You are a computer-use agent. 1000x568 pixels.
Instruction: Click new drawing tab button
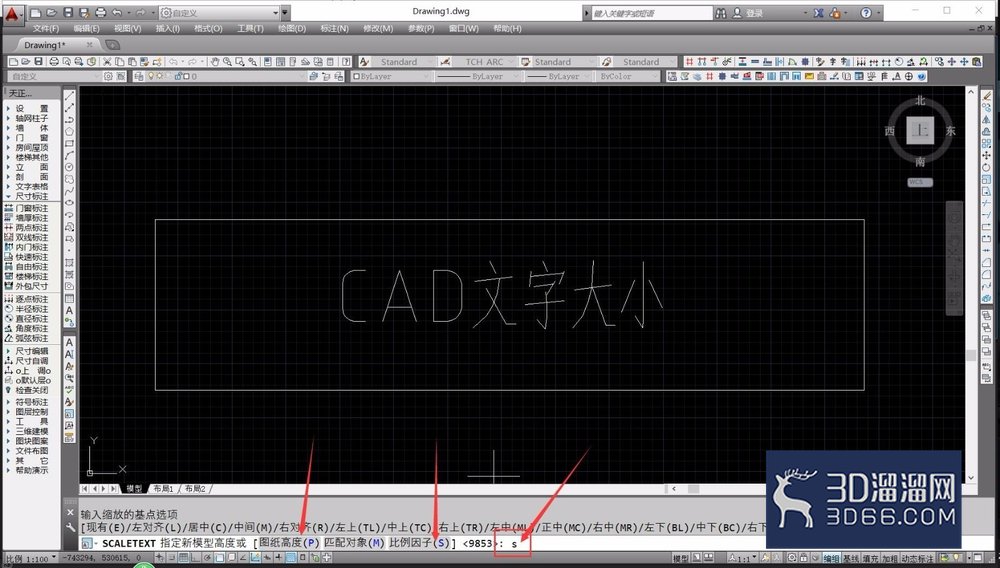coord(112,45)
